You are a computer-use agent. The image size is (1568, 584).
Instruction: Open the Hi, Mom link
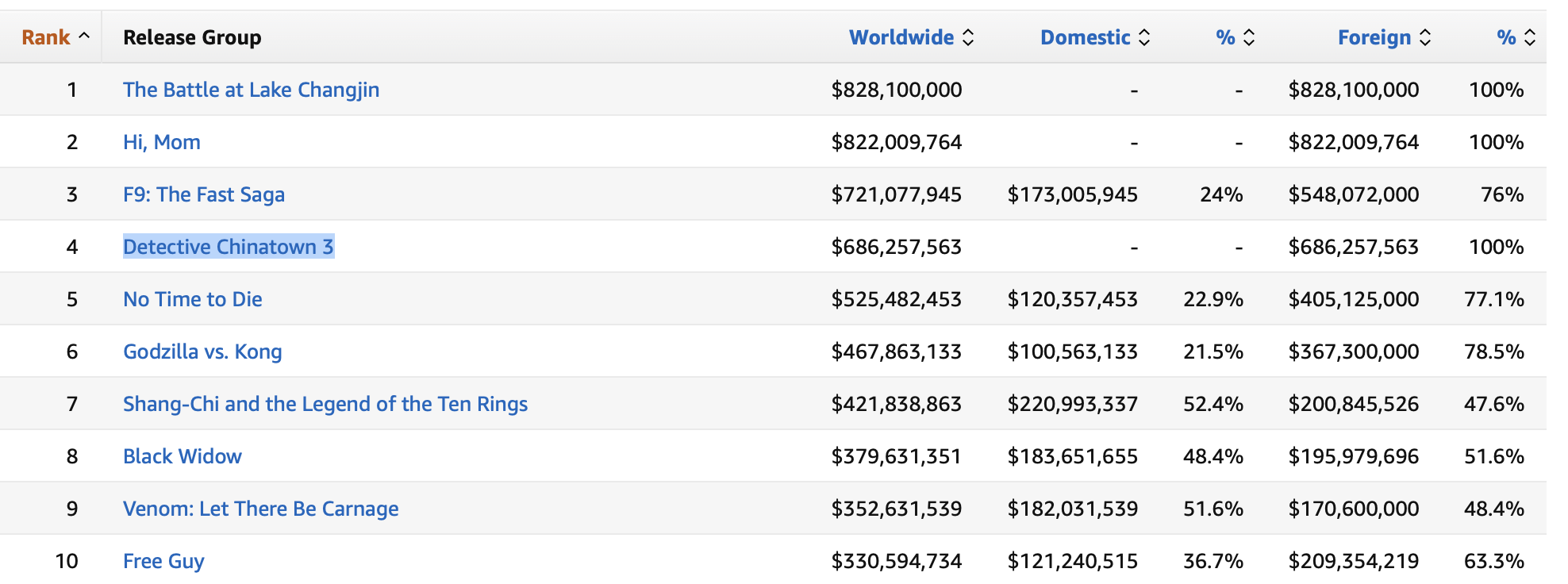coord(162,142)
